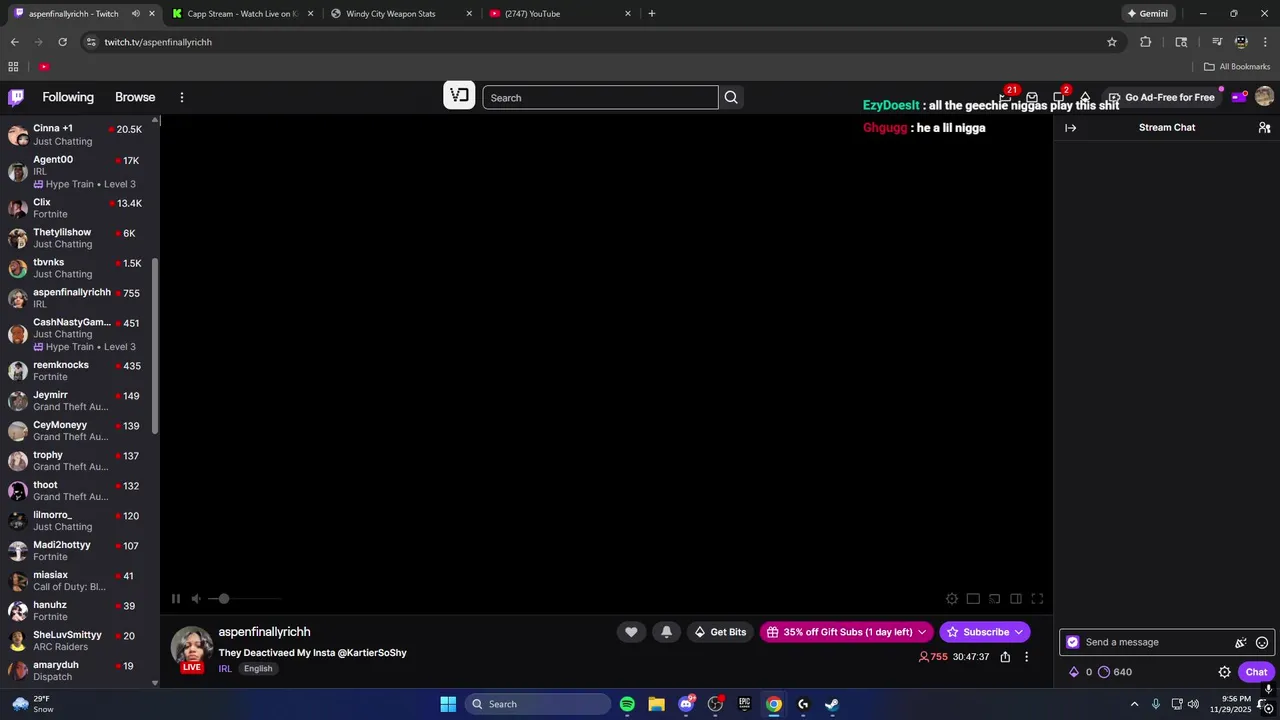Open Gemini in Chrome
This screenshot has height=720, width=1280.
[x=1147, y=14]
